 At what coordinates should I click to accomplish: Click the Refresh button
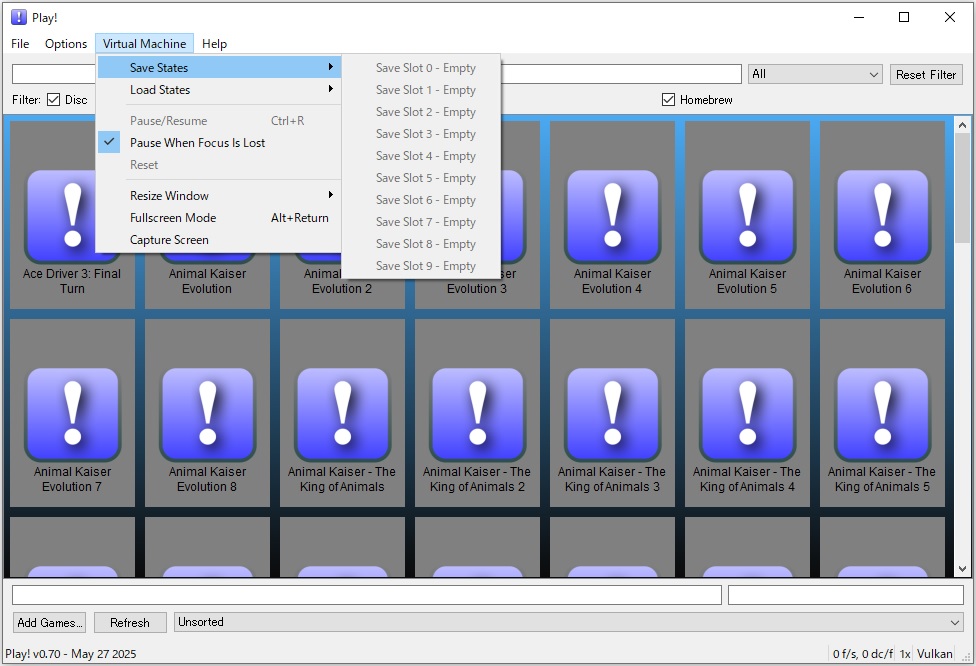pos(130,622)
